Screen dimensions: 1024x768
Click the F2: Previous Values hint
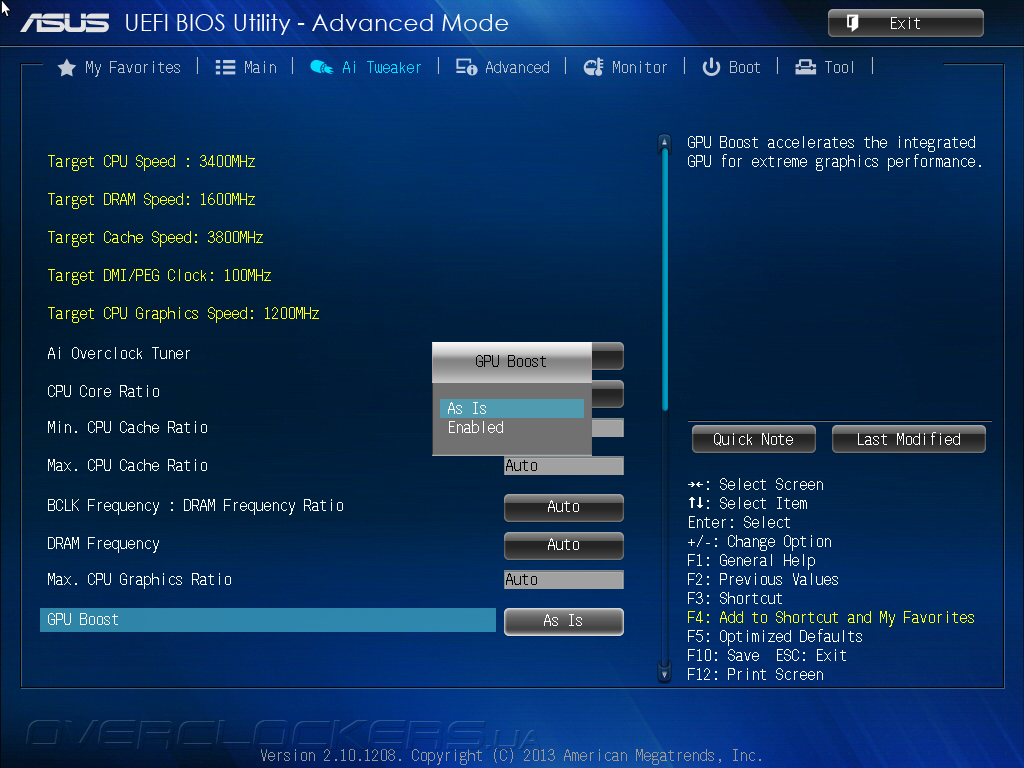point(763,580)
